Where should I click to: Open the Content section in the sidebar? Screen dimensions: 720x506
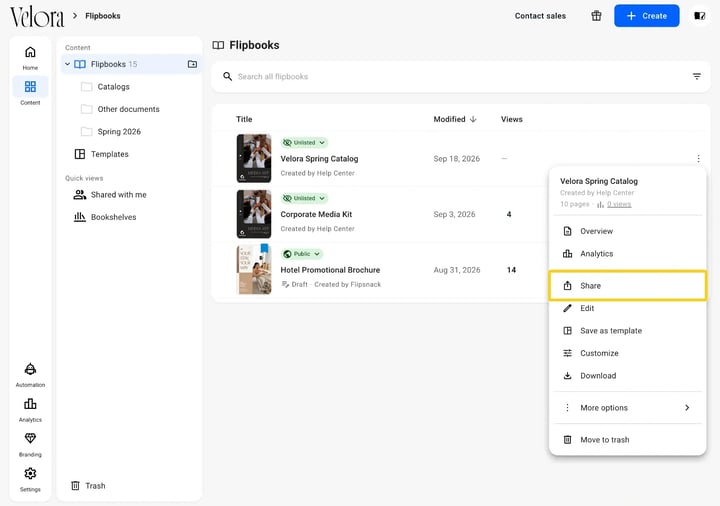coord(30,92)
